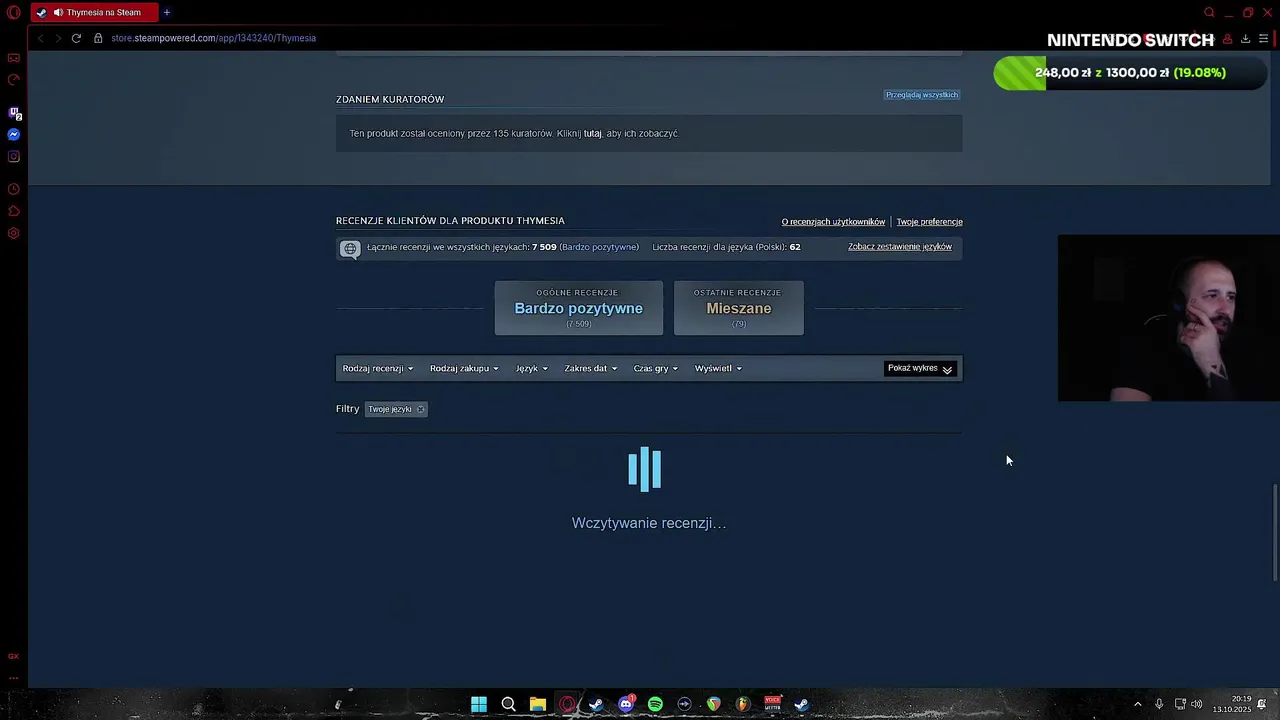Open clock showing 20:19 13.10.2025

1232,704
